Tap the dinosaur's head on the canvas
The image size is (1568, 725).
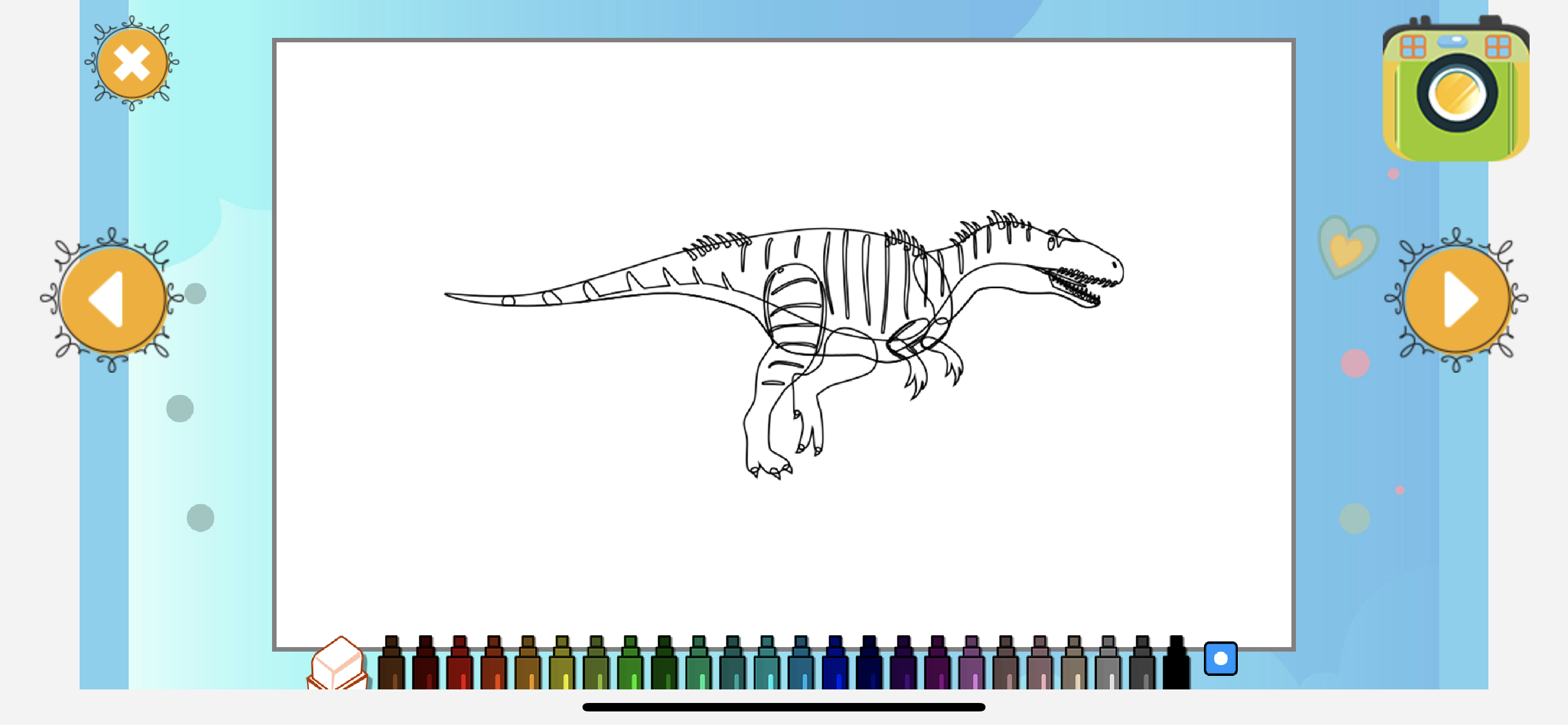coord(1084,259)
